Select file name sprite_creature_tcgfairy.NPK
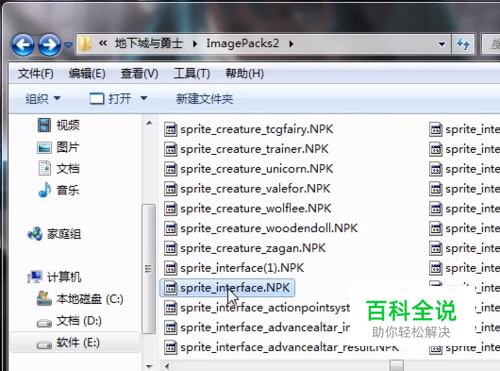The width and height of the screenshot is (500, 371). 257,129
